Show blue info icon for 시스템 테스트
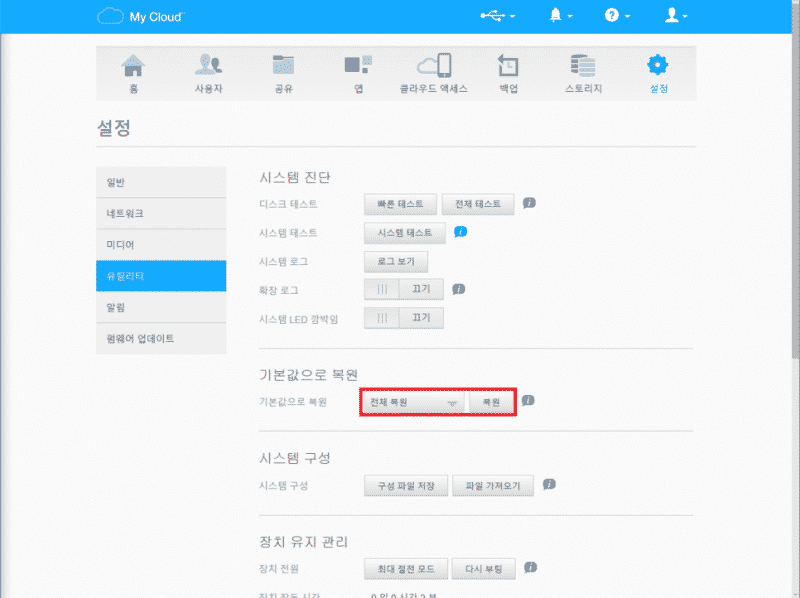 coord(460,232)
